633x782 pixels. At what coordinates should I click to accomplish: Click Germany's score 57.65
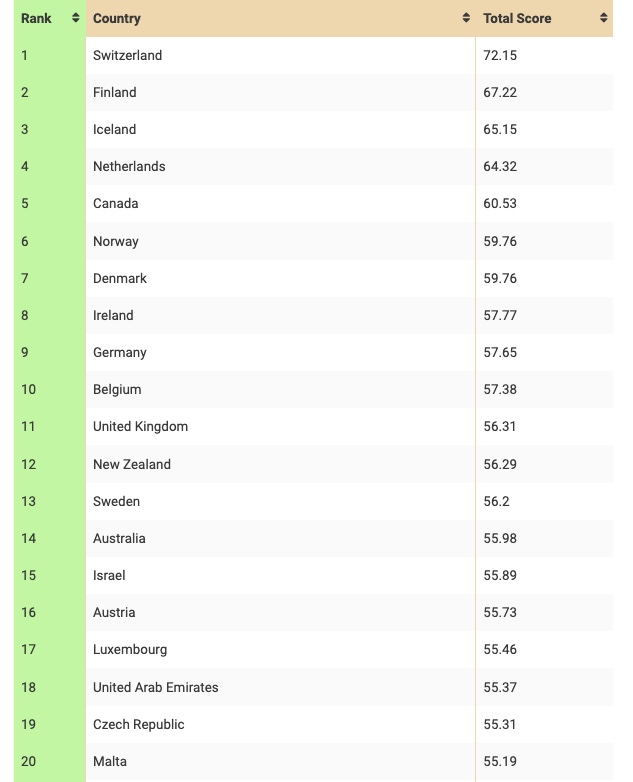pos(500,353)
